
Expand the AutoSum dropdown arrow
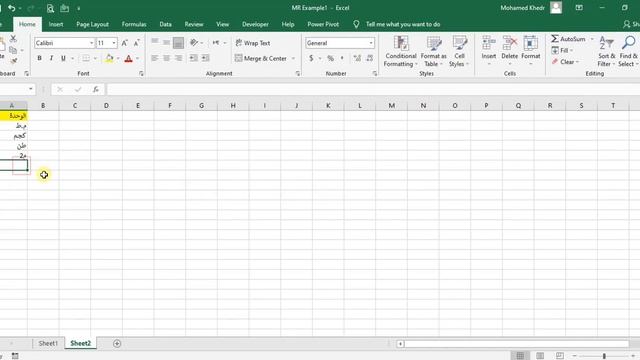click(592, 39)
